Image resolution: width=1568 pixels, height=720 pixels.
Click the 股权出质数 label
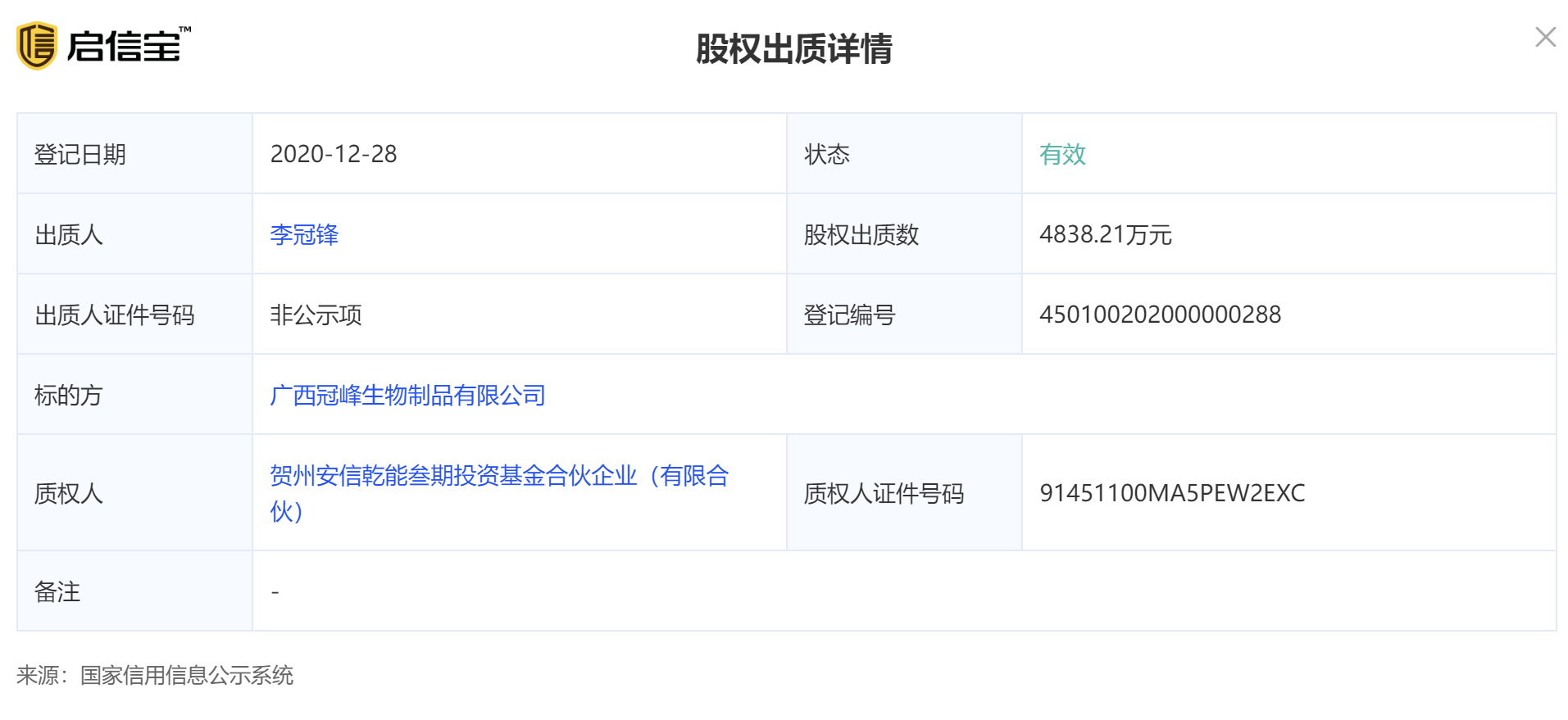[861, 235]
